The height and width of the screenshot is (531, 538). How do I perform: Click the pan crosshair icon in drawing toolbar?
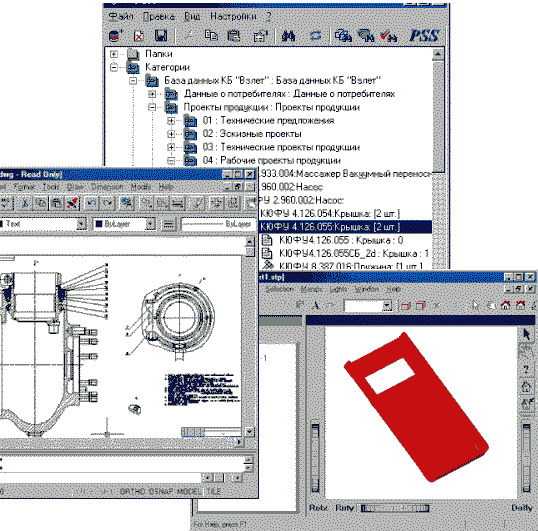coord(217,203)
